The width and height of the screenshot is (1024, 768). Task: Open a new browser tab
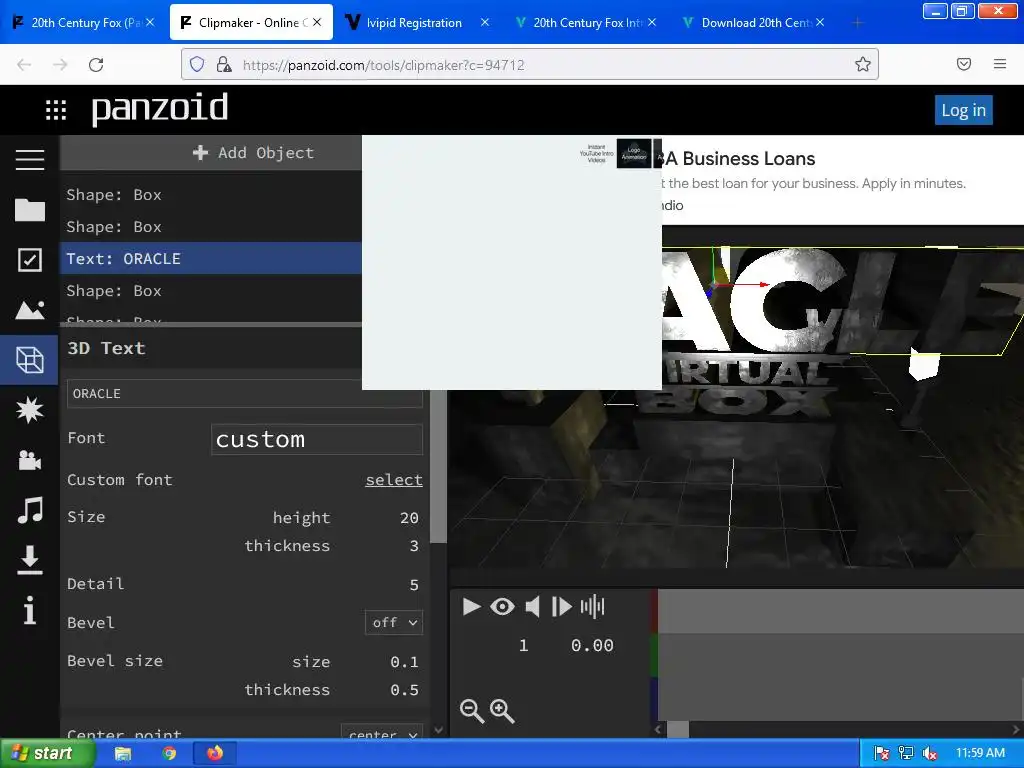(857, 23)
